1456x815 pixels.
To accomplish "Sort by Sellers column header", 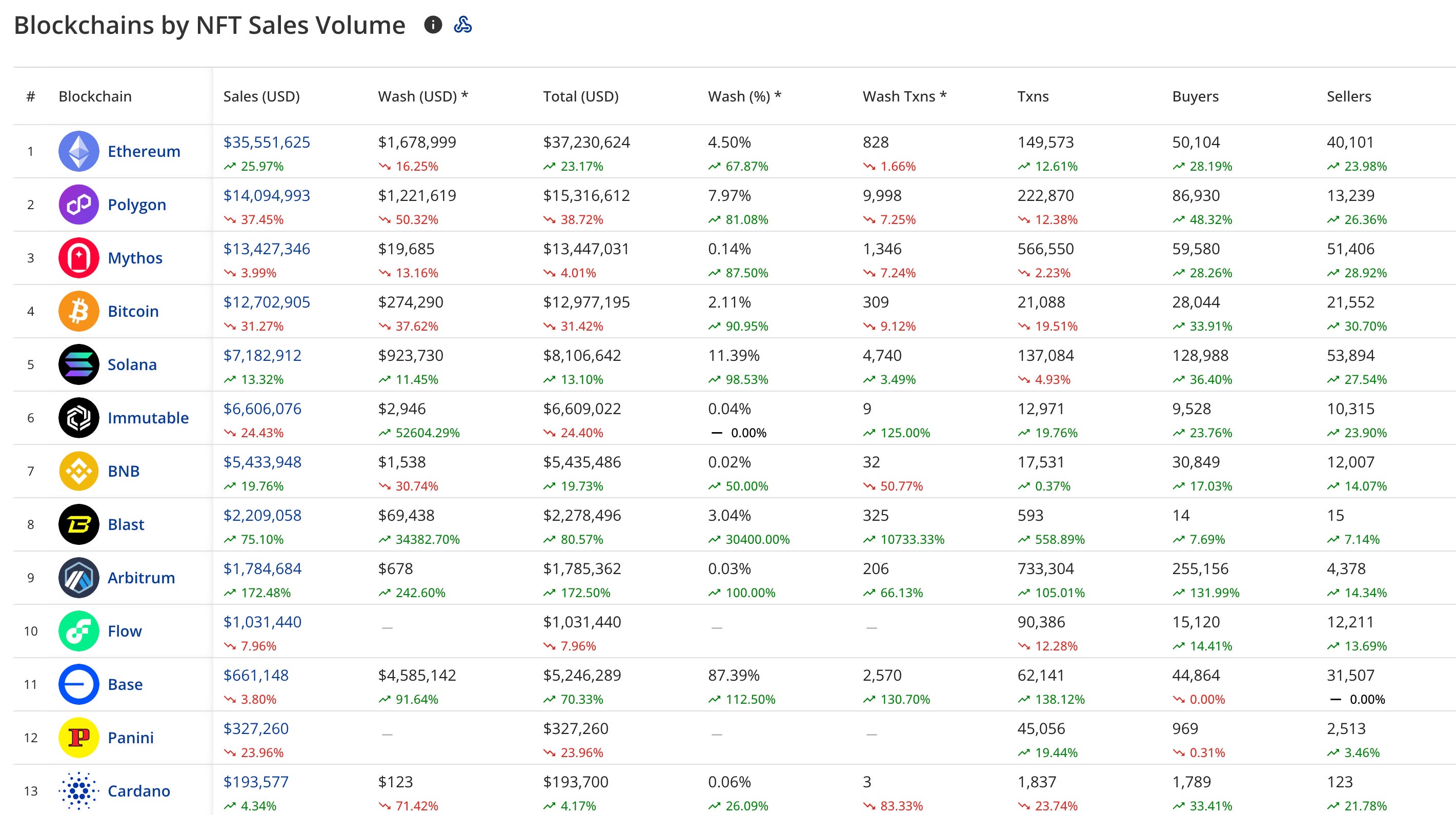I will pos(1349,97).
